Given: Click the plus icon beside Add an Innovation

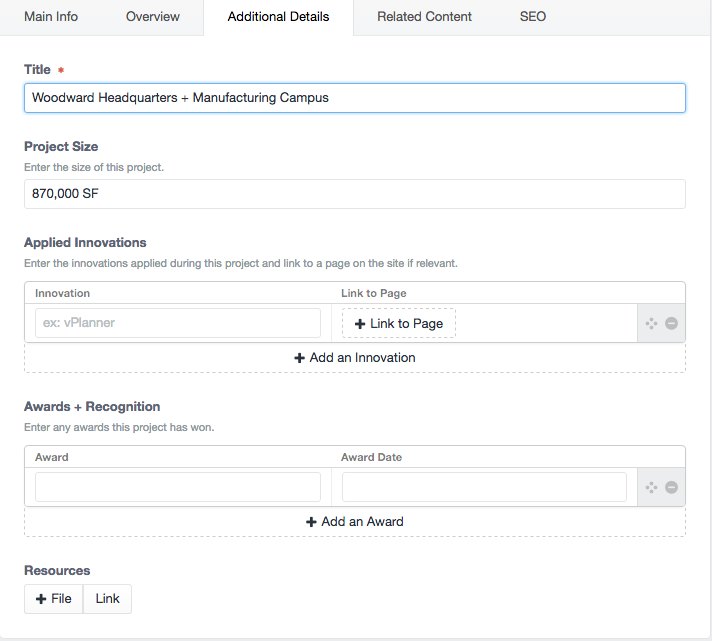Looking at the screenshot, I should tap(299, 358).
